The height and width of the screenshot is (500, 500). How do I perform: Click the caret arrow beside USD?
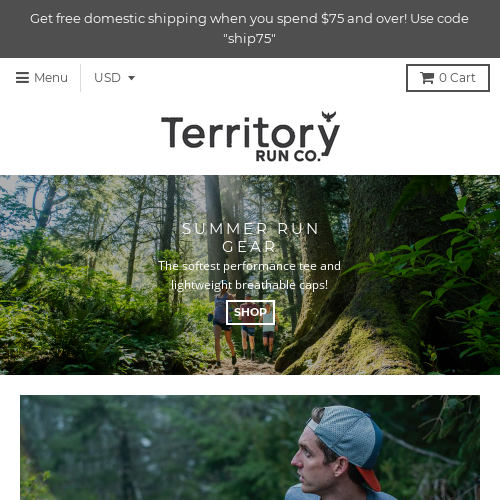(x=132, y=78)
